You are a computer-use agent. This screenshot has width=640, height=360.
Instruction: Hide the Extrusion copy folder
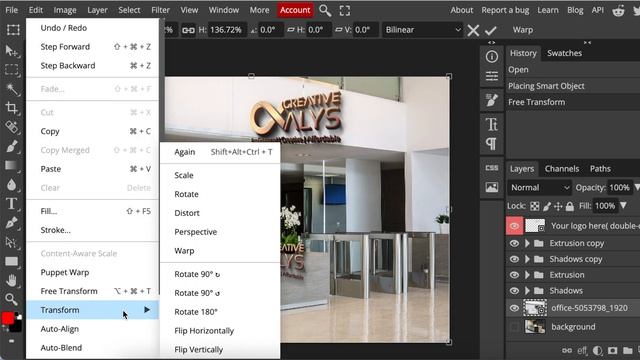pyautogui.click(x=514, y=243)
